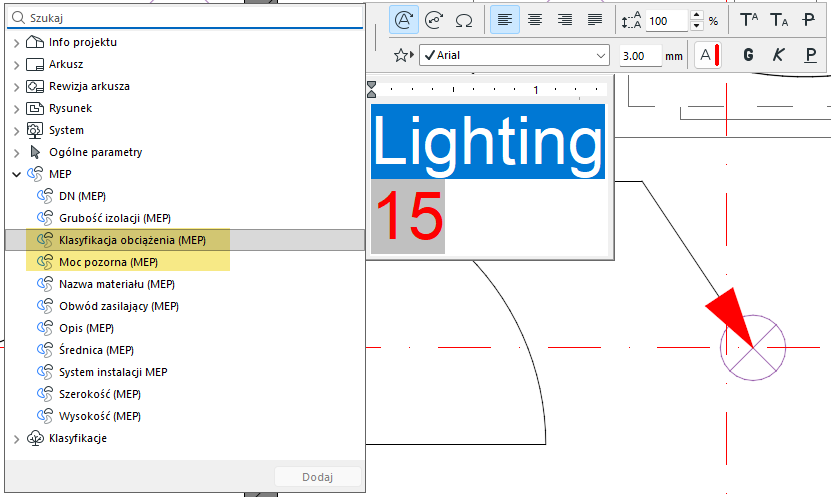Image resolution: width=831 pixels, height=497 pixels.
Task: Expand the Klasyfikacje group
Action: [x=16, y=439]
